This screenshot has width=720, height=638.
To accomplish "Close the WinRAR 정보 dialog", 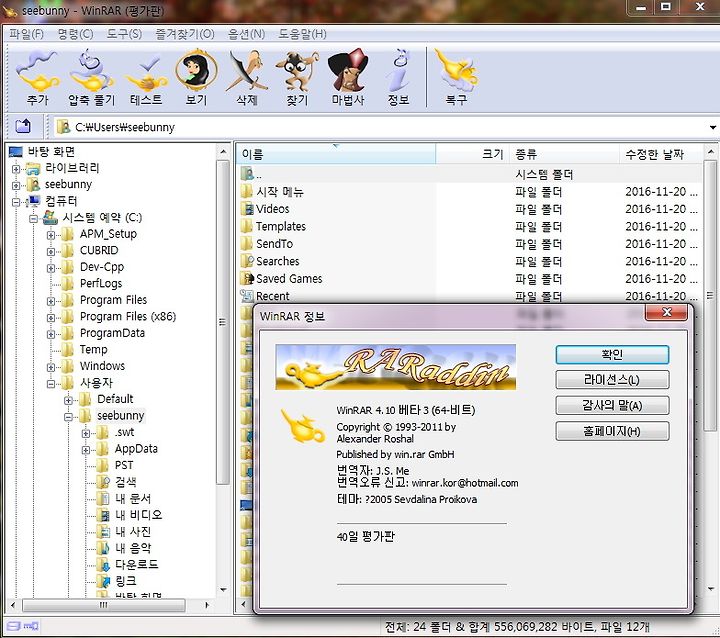I will [x=666, y=312].
